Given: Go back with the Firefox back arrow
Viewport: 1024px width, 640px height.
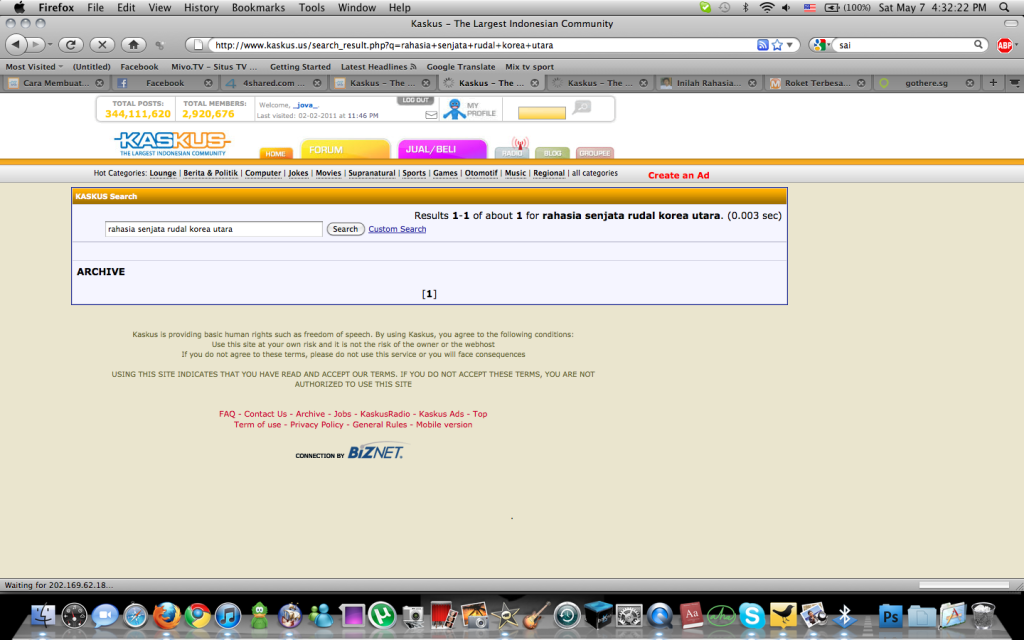Looking at the screenshot, I should click(16, 44).
